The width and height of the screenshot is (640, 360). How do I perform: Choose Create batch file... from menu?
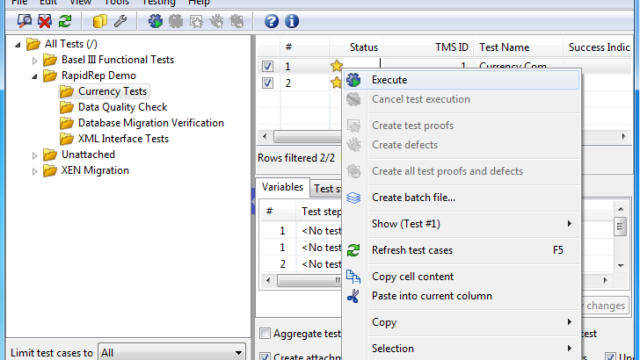462,198
